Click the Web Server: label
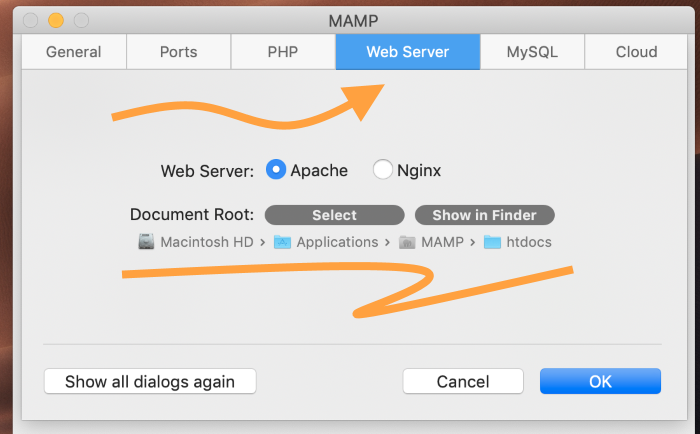Image resolution: width=700 pixels, height=434 pixels. click(x=207, y=171)
